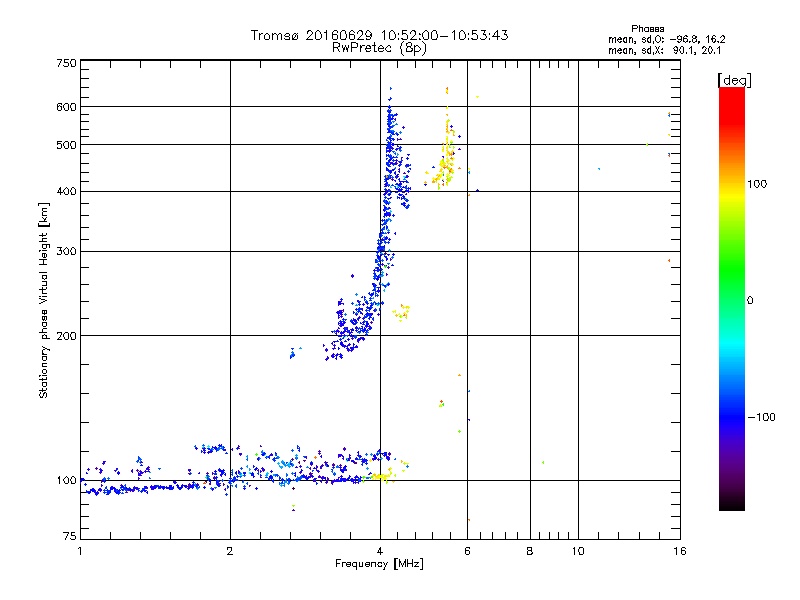Click the -100 tick label on colorbar
800x600 pixels.
[762, 416]
